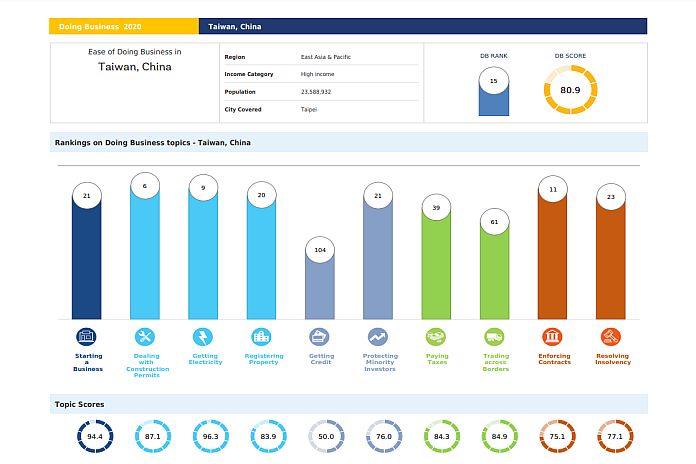The height and width of the screenshot is (464, 696).
Task: Select the Resolving Insolvency icon
Action: click(610, 336)
